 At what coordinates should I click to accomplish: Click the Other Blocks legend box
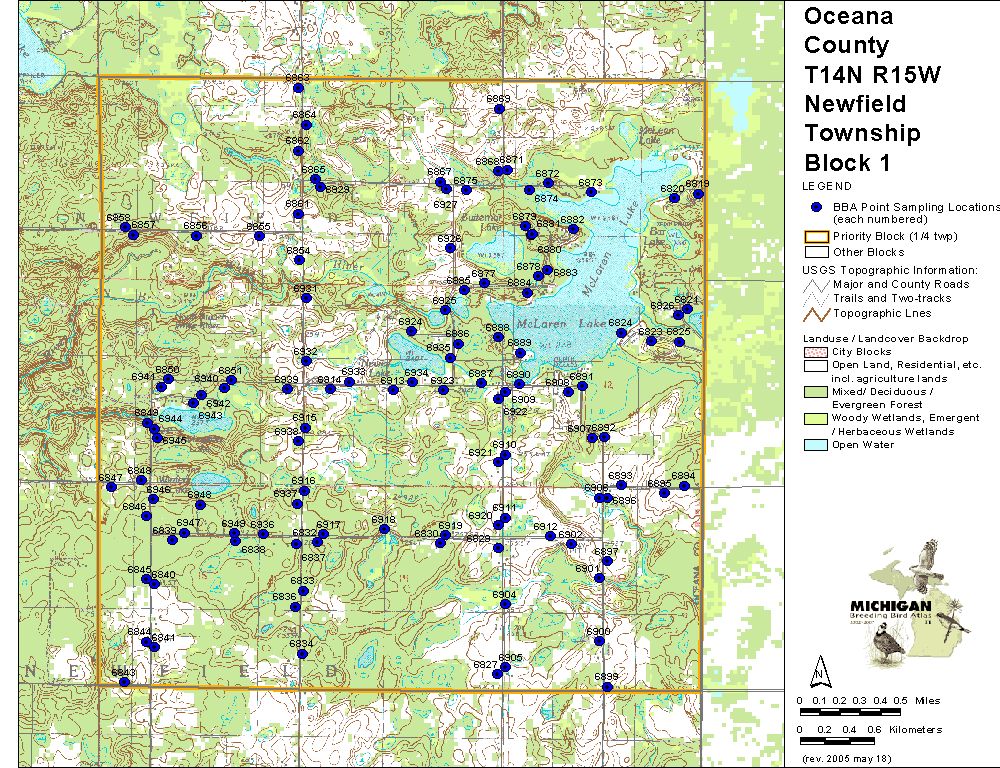point(816,252)
